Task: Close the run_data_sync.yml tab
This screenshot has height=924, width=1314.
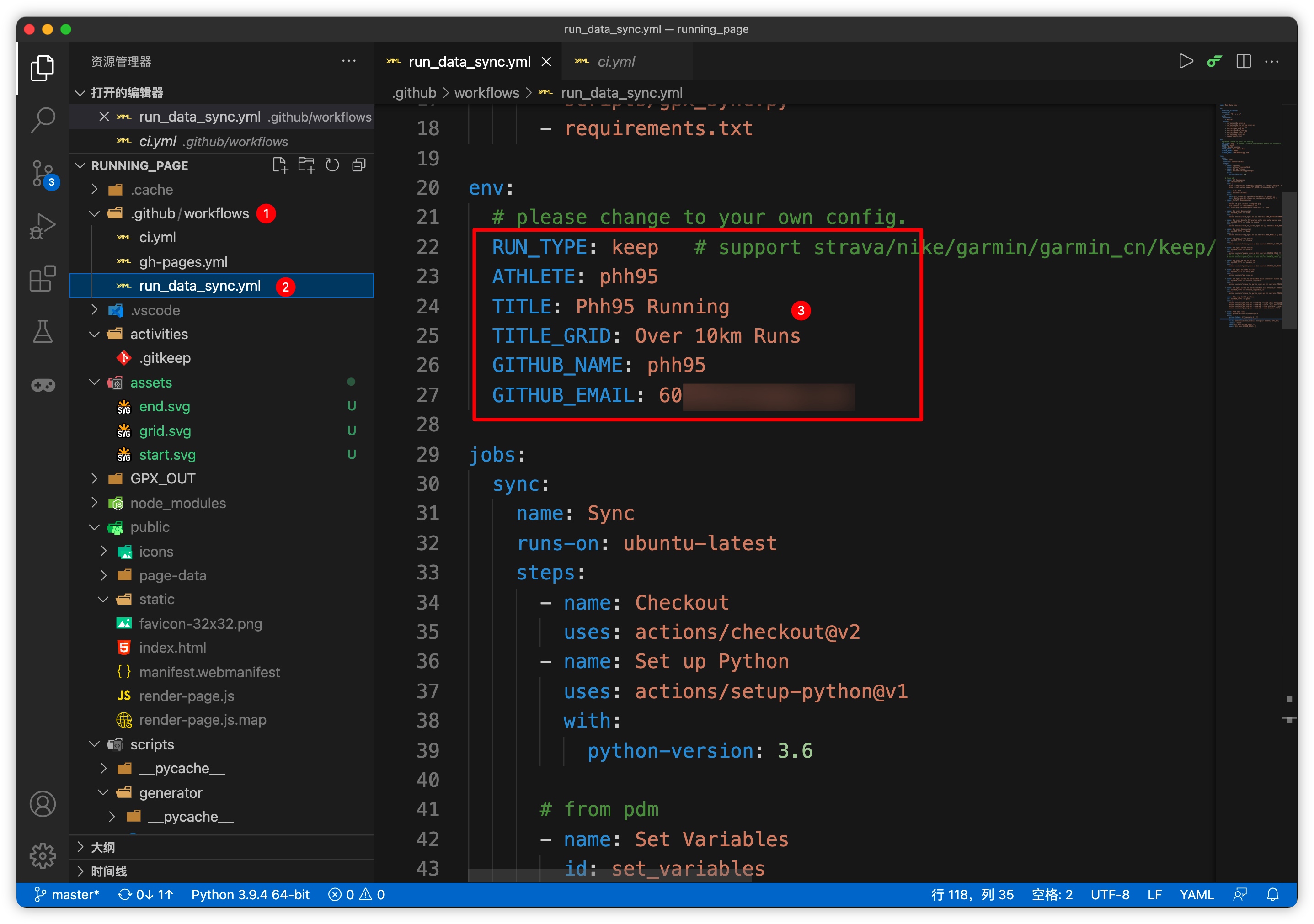Action: 546,62
